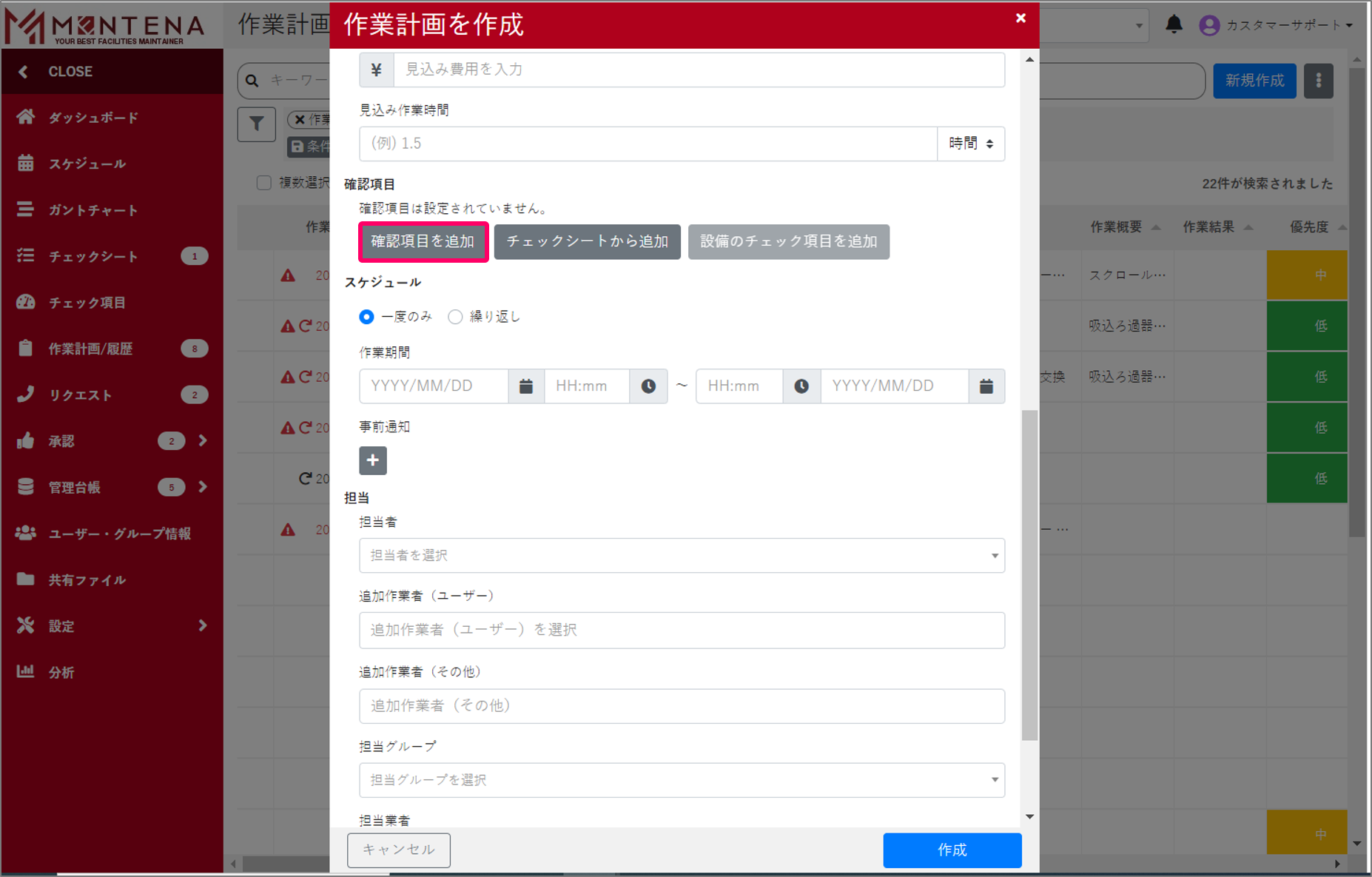Click the start time clock icon

[x=648, y=386]
